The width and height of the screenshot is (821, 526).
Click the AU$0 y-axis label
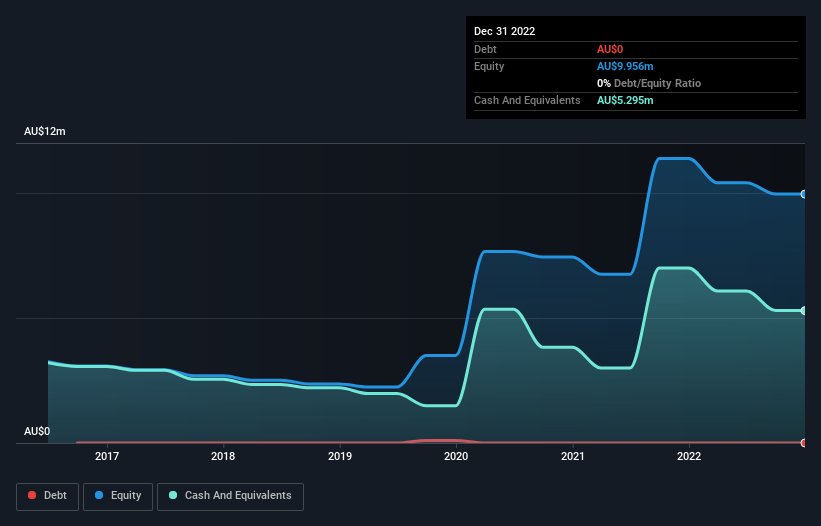click(37, 431)
